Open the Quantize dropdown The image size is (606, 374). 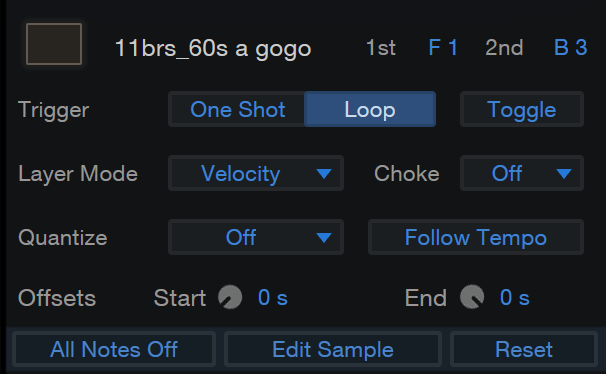click(x=256, y=237)
